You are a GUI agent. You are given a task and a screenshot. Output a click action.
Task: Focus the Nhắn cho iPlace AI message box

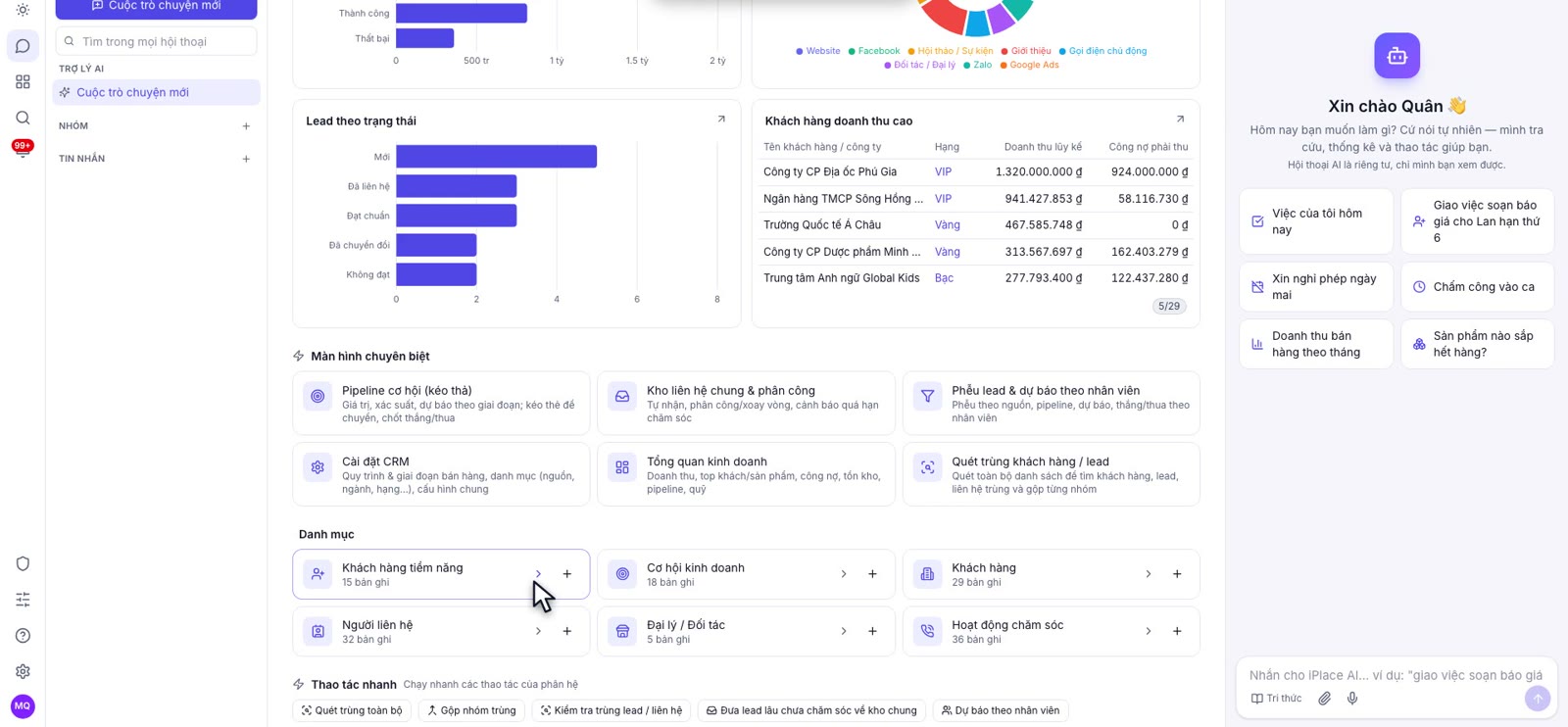tap(1396, 675)
